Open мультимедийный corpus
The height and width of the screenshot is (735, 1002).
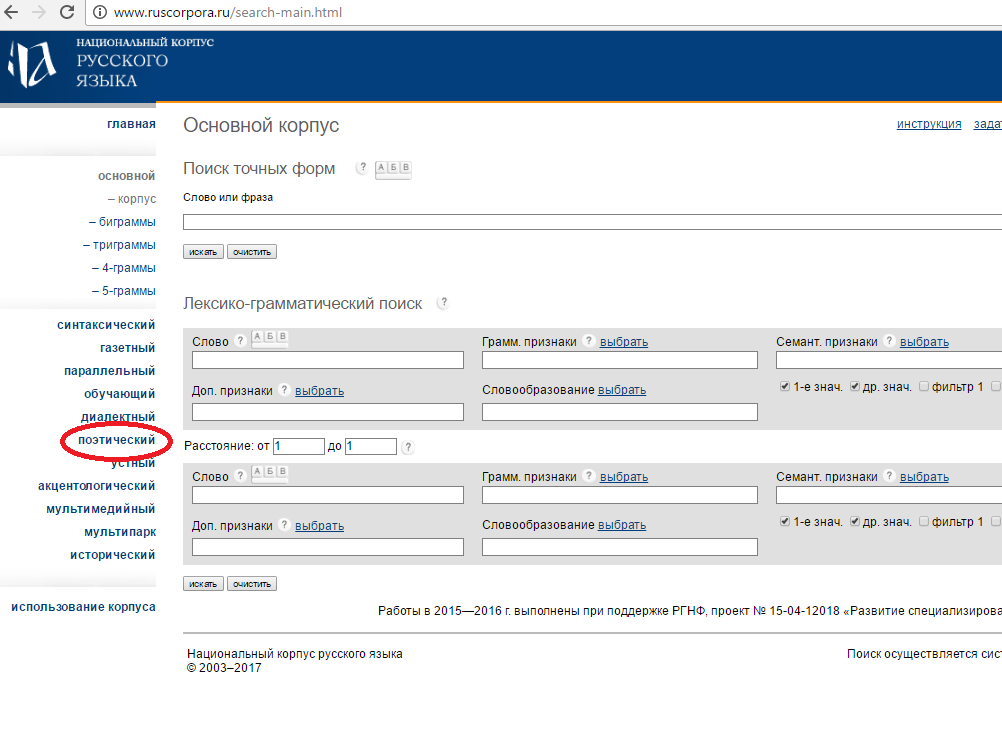coord(100,509)
